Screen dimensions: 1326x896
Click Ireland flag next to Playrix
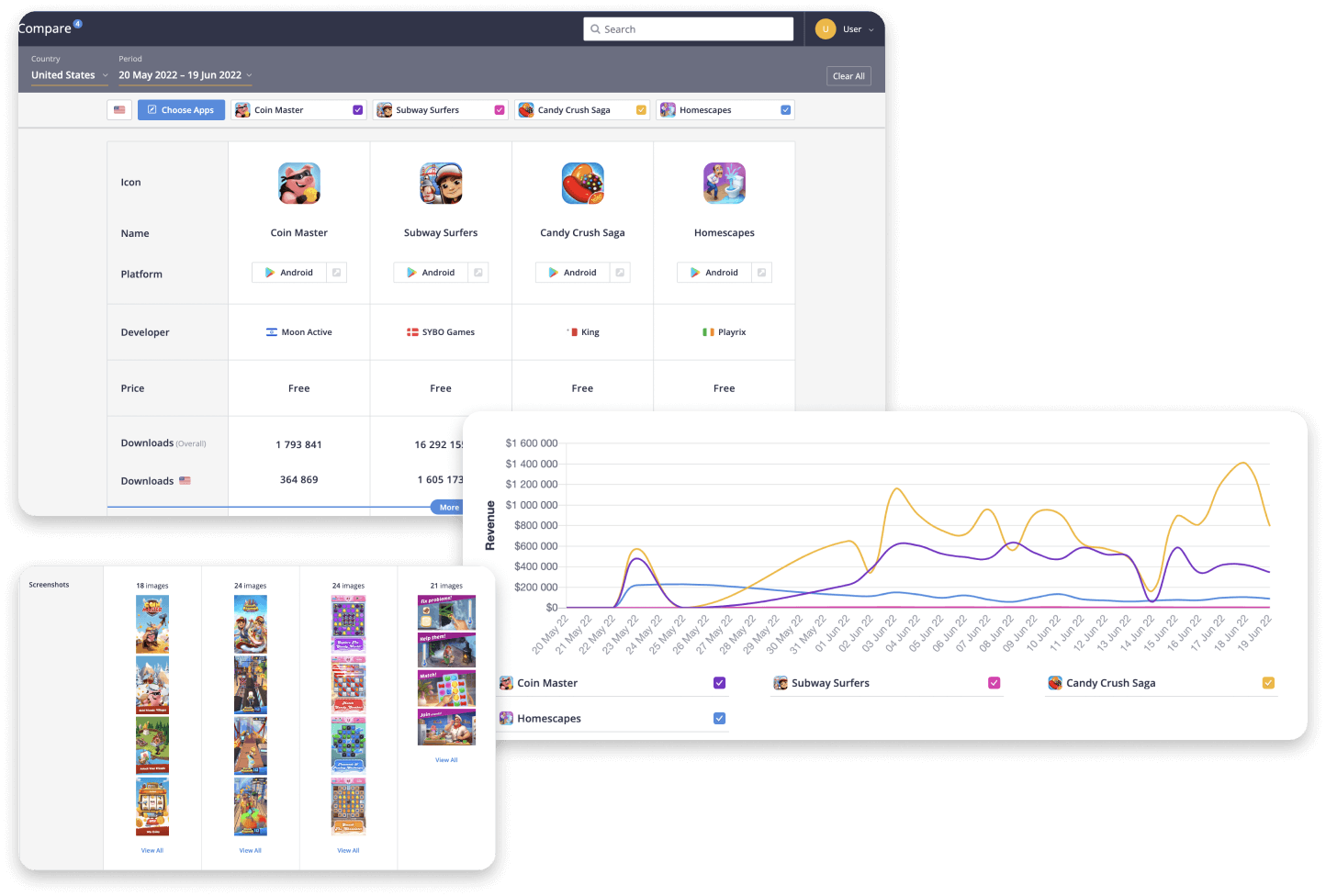tap(708, 332)
